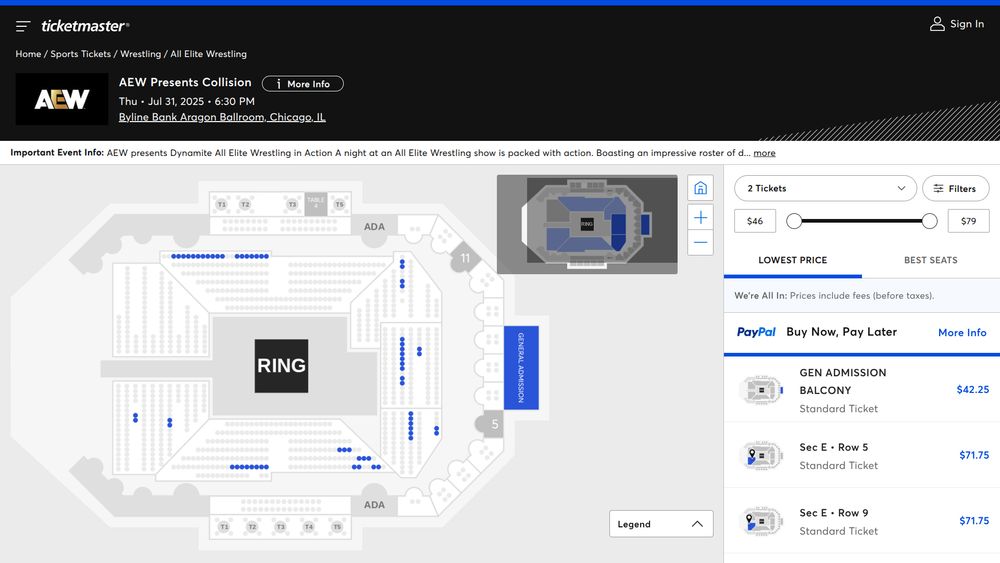Click the lower ADA section label
The image size is (1000, 563).
[x=374, y=504]
